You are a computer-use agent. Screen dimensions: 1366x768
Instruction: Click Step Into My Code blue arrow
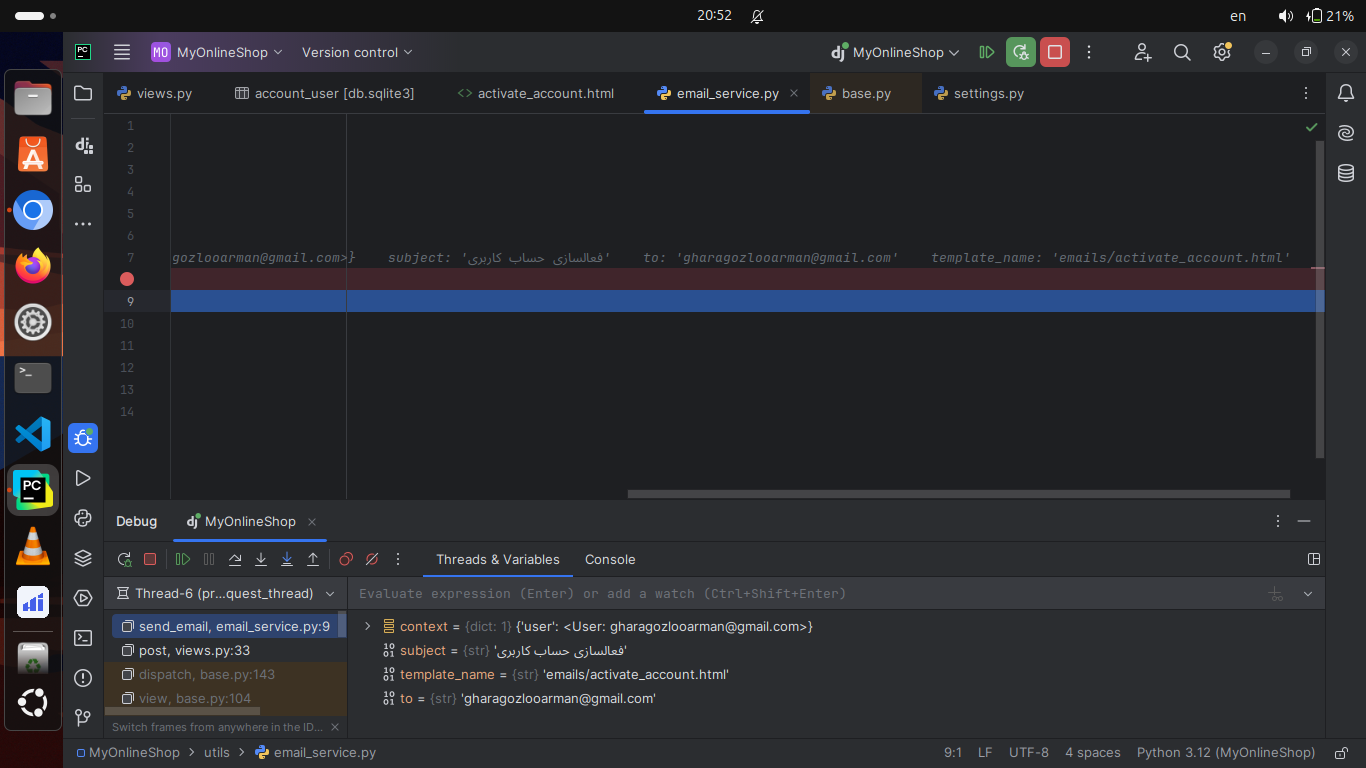point(287,559)
